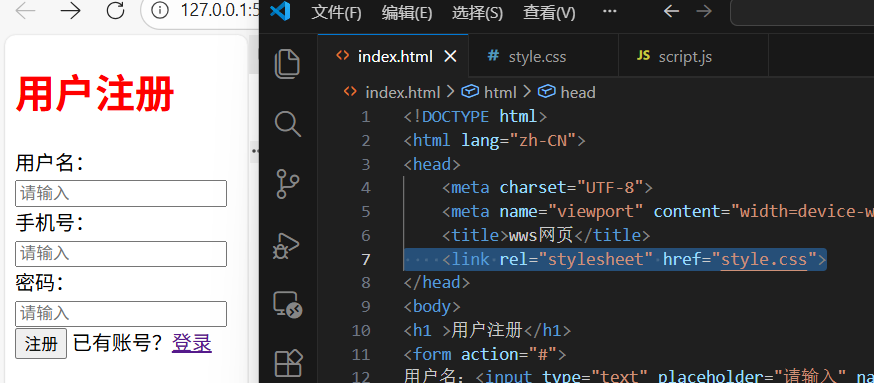Click the 注册 submit button

coord(41,344)
